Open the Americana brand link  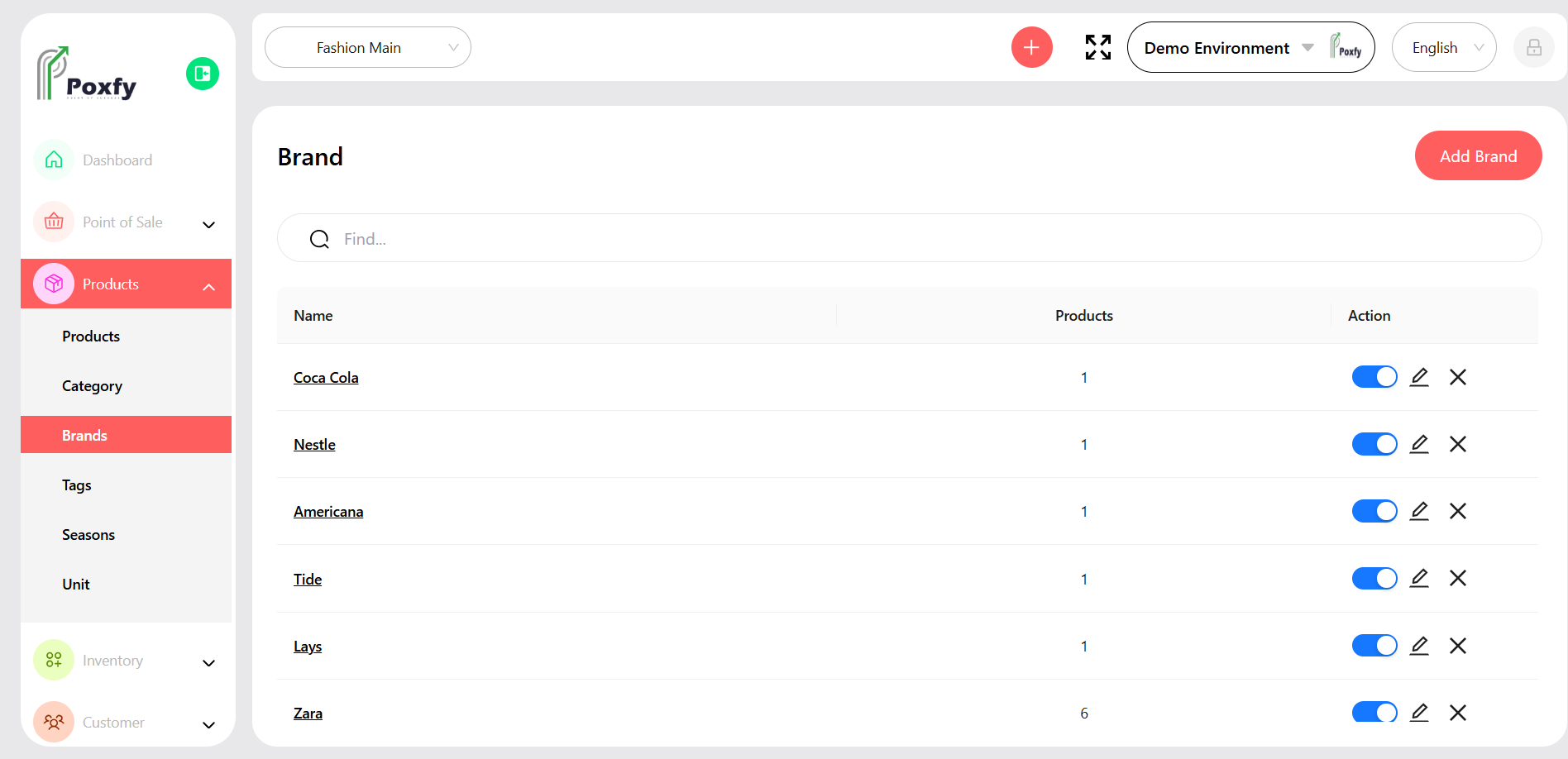[x=328, y=512]
